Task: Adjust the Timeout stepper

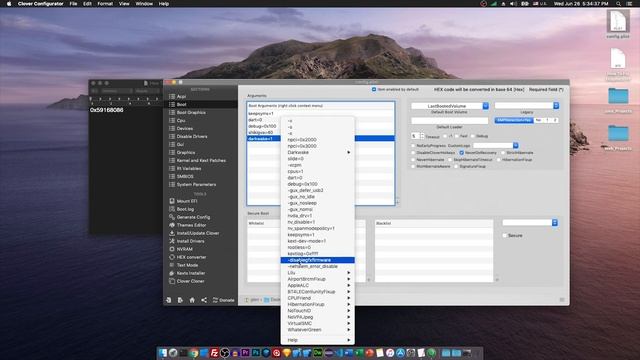Action: tap(422, 136)
